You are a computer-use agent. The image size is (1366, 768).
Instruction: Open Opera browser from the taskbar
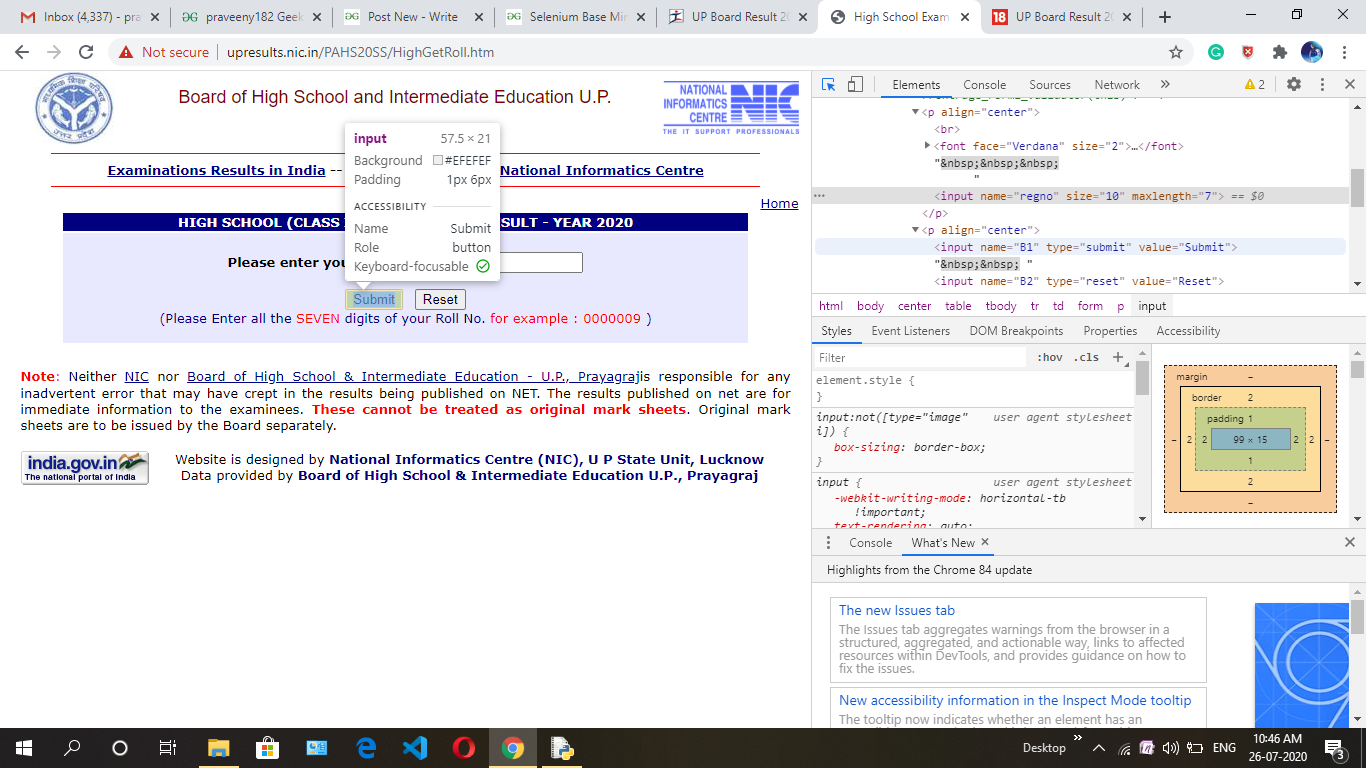(463, 747)
